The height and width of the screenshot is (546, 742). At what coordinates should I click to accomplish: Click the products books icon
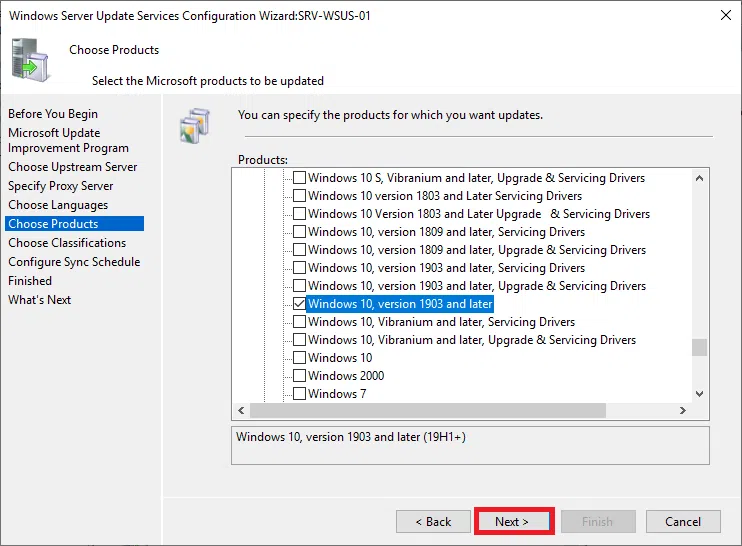click(194, 120)
